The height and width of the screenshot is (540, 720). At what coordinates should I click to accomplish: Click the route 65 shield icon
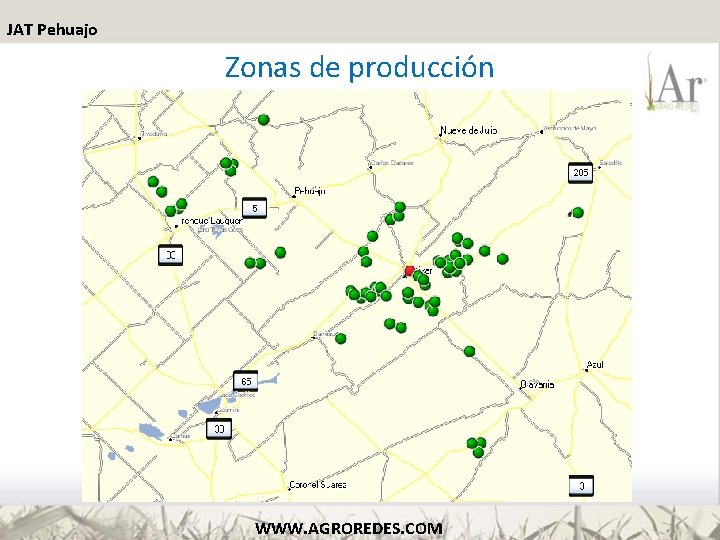coord(246,381)
